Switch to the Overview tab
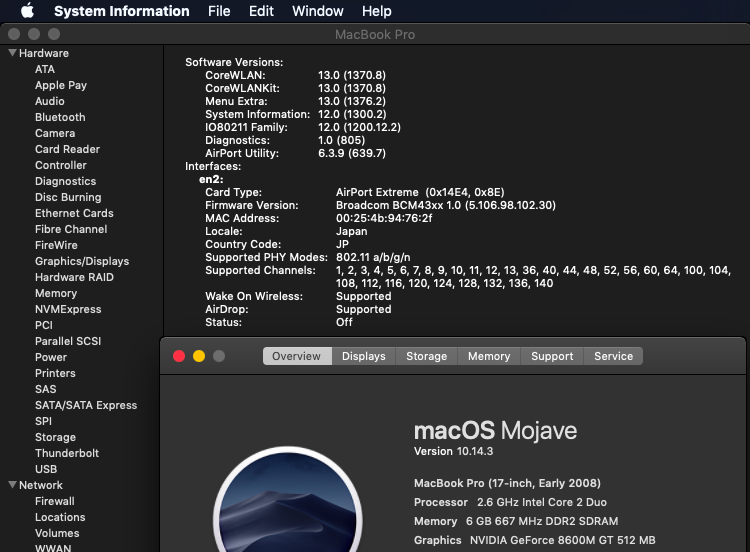750x552 pixels. 297,356
